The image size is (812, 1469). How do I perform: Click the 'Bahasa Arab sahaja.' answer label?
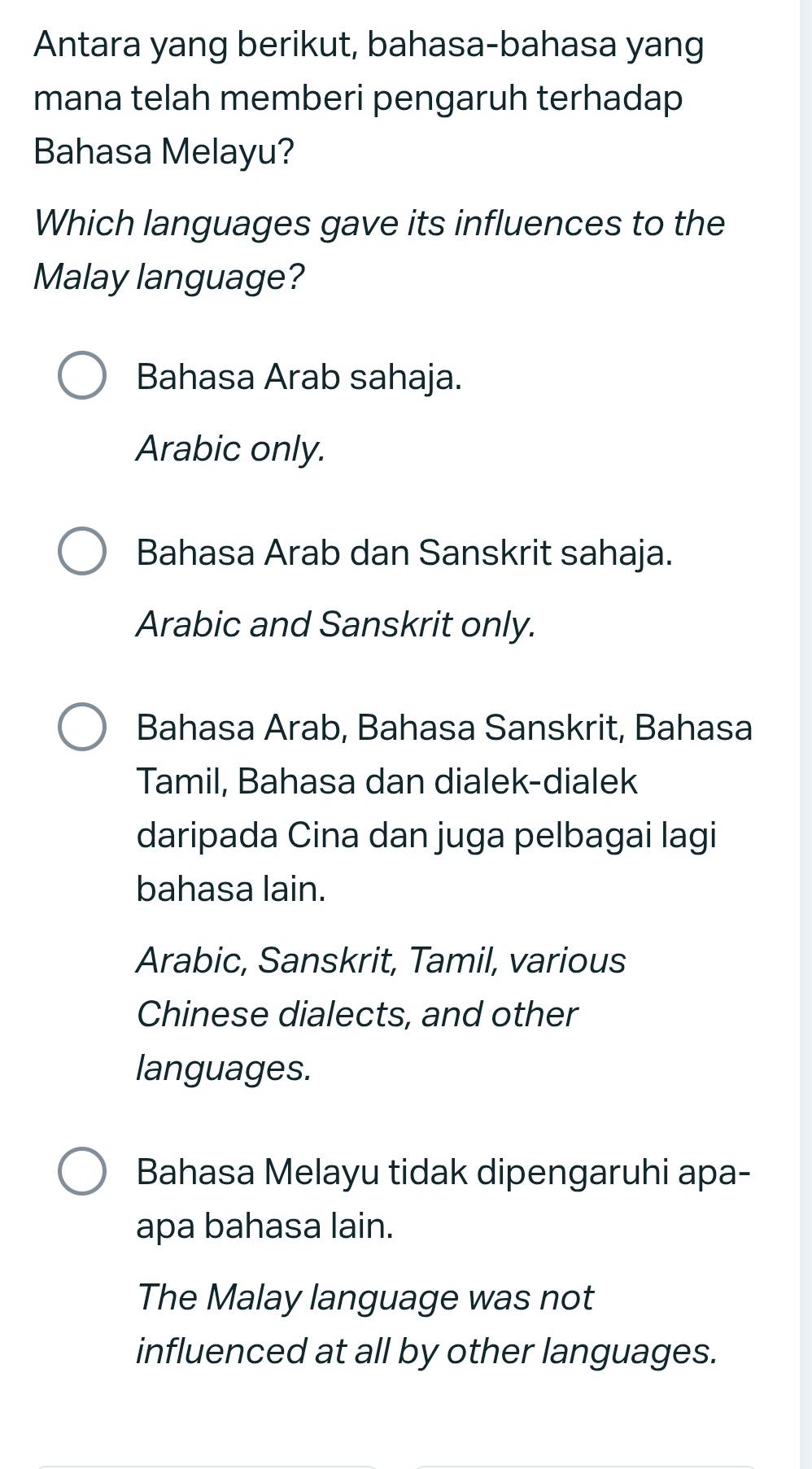coord(299,377)
